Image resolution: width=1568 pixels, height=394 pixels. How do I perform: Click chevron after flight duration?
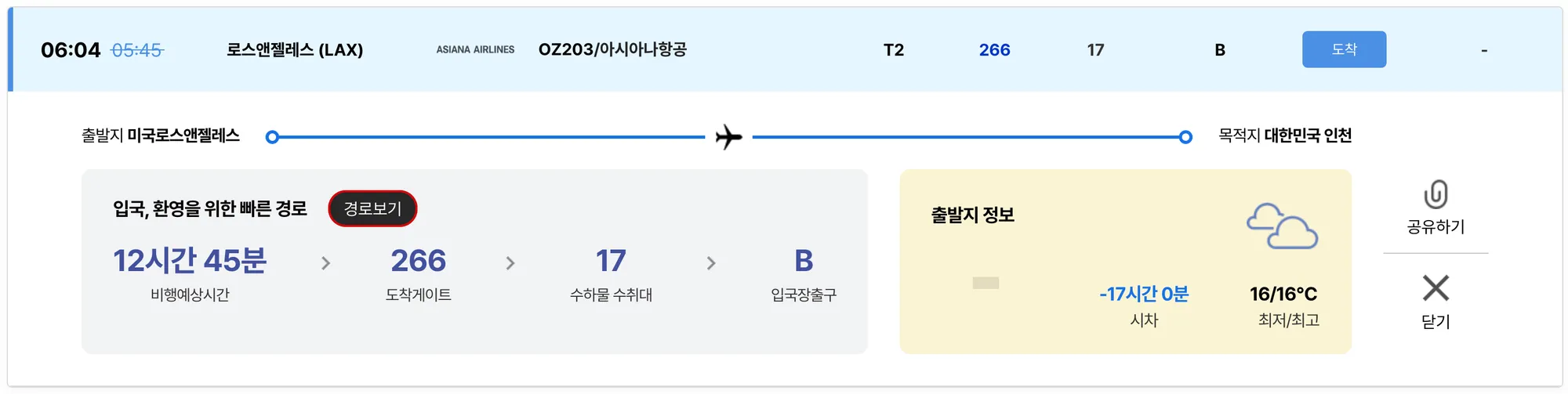(x=326, y=263)
